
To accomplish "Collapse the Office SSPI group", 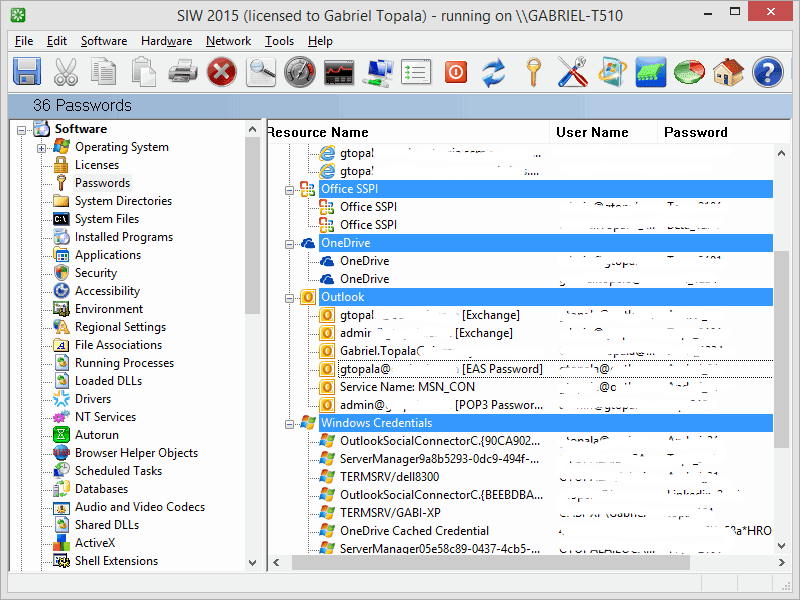I will (289, 190).
